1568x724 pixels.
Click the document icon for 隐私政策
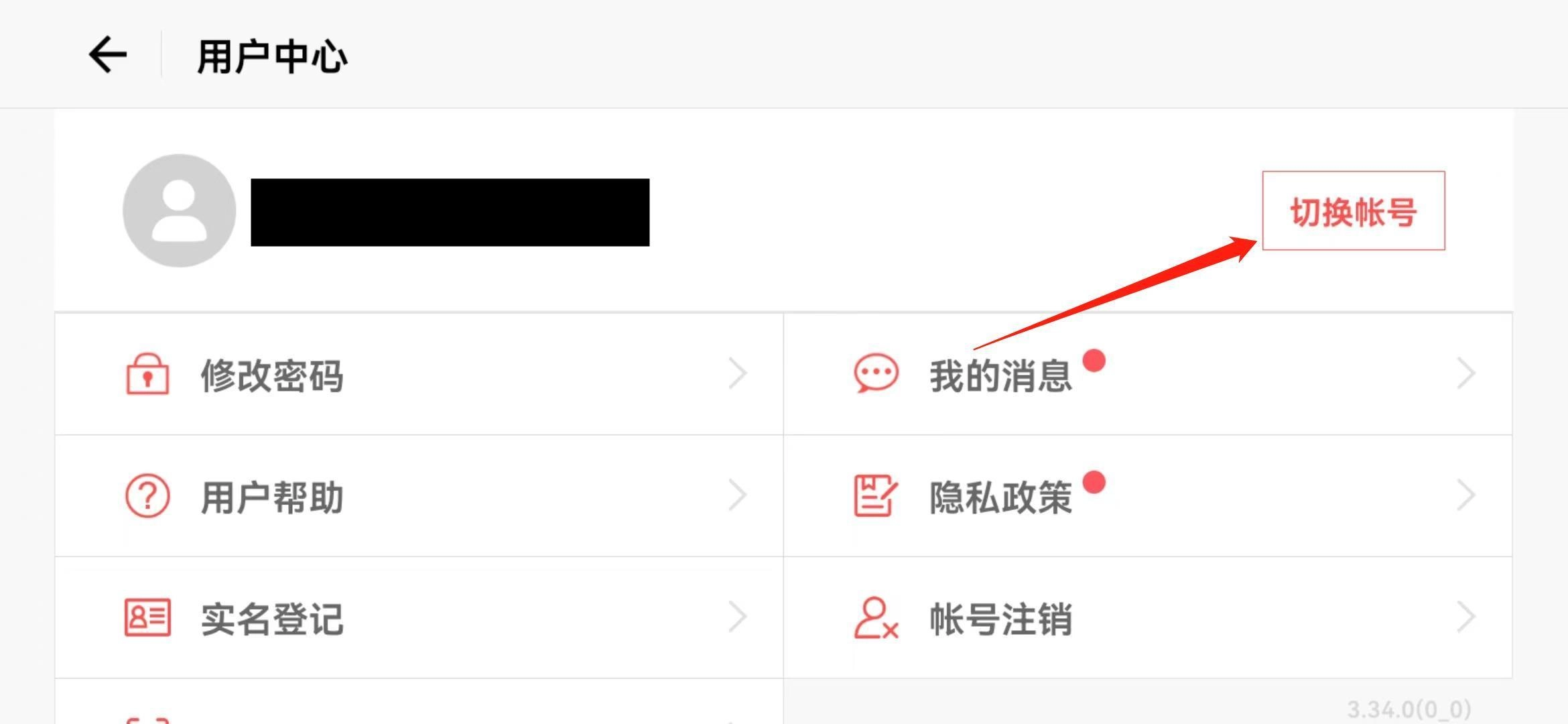tap(875, 495)
